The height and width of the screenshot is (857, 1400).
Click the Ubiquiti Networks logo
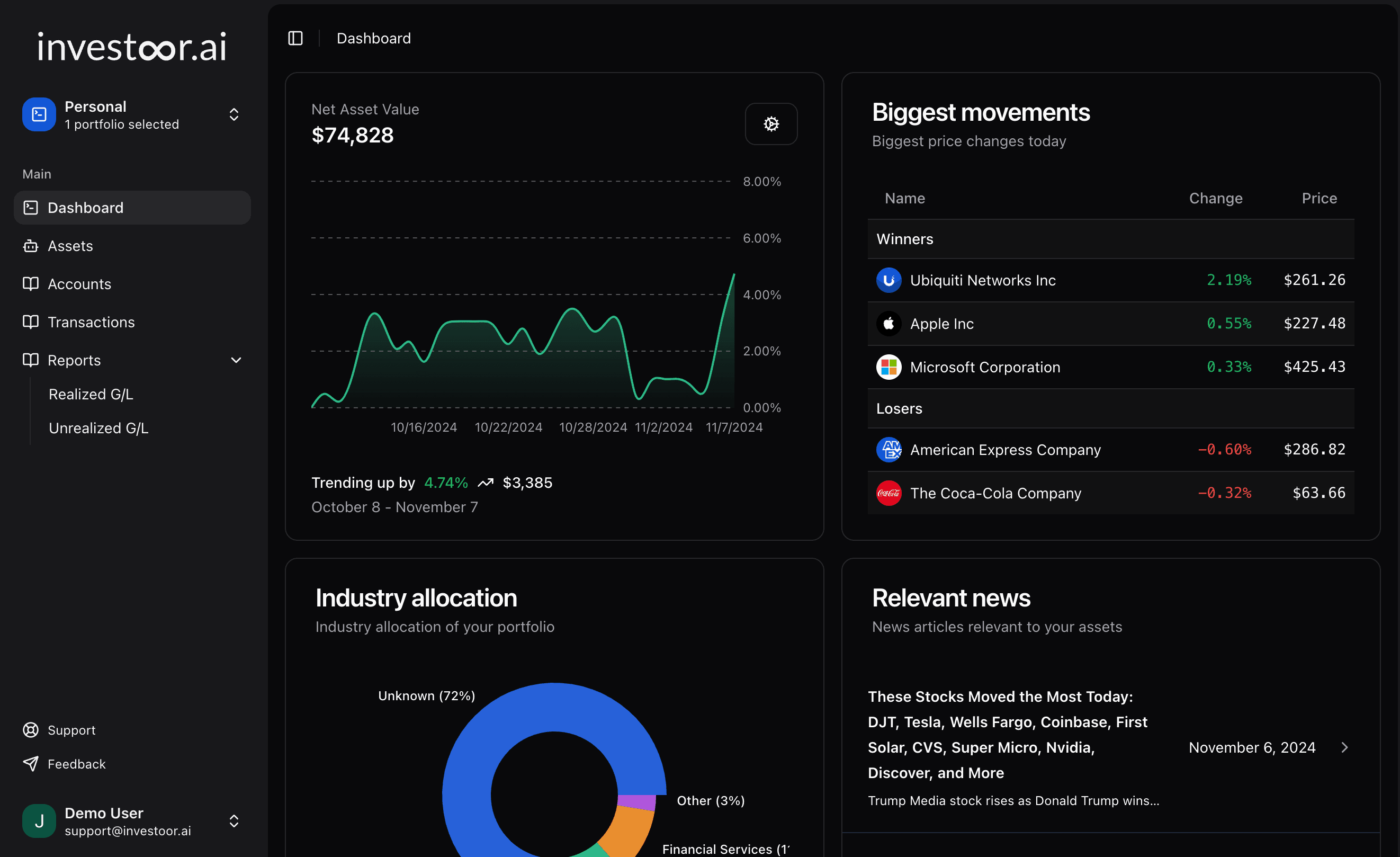point(889,280)
